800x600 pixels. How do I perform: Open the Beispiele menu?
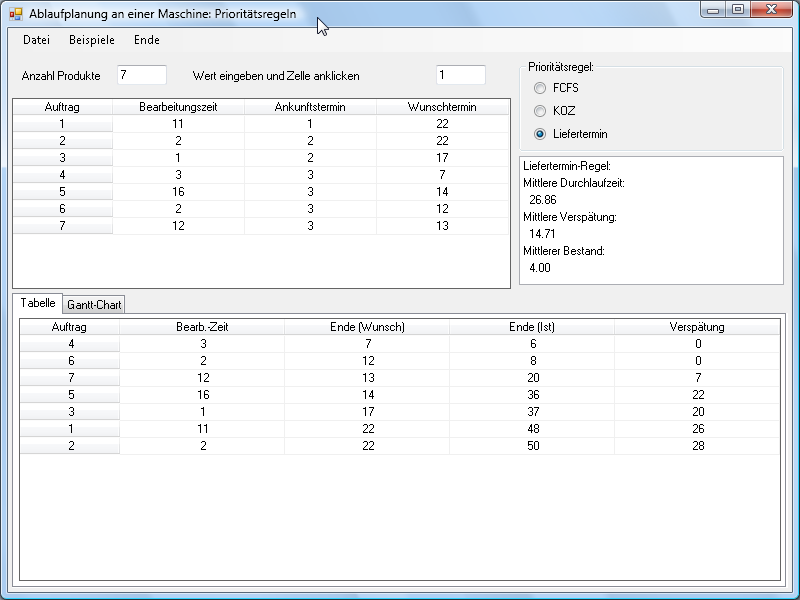coord(92,40)
